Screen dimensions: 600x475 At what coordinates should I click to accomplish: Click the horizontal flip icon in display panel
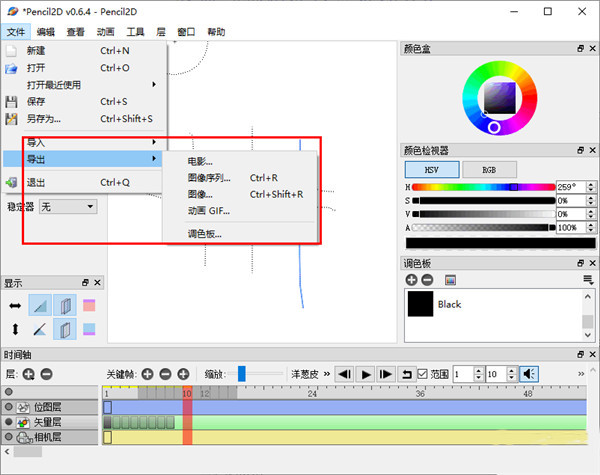coord(15,305)
